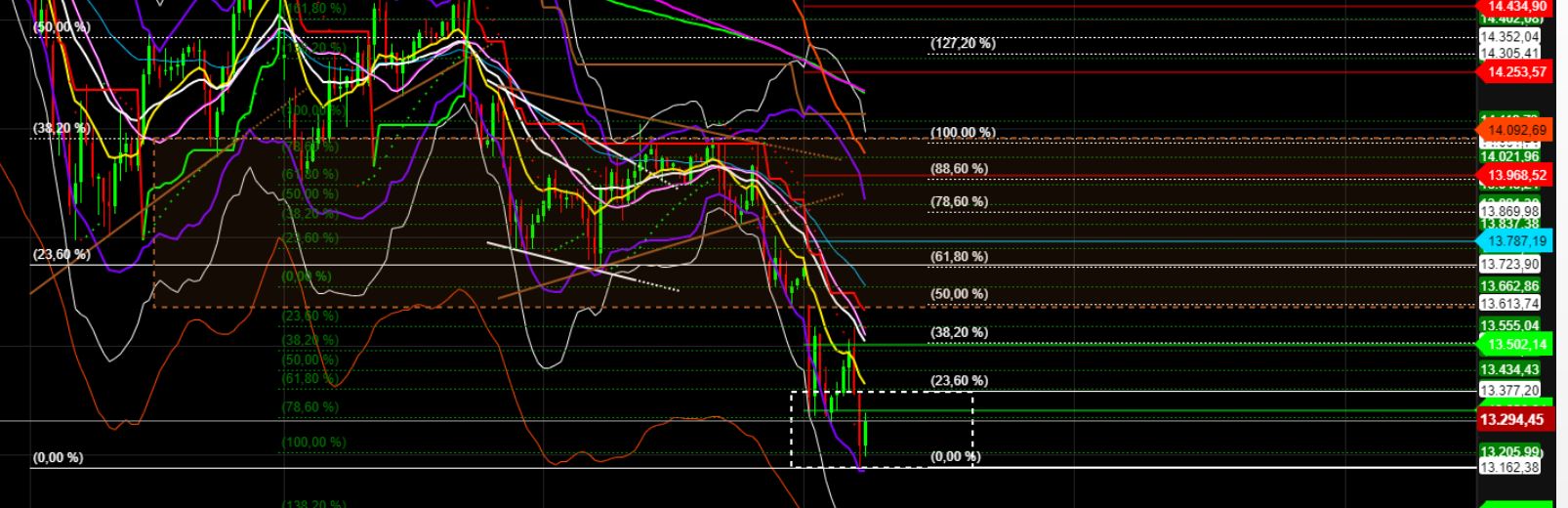Viewport: 1568px width, 508px height.
Task: Click the (100,00 %) label below (127,20 %)
Action: tap(963, 133)
